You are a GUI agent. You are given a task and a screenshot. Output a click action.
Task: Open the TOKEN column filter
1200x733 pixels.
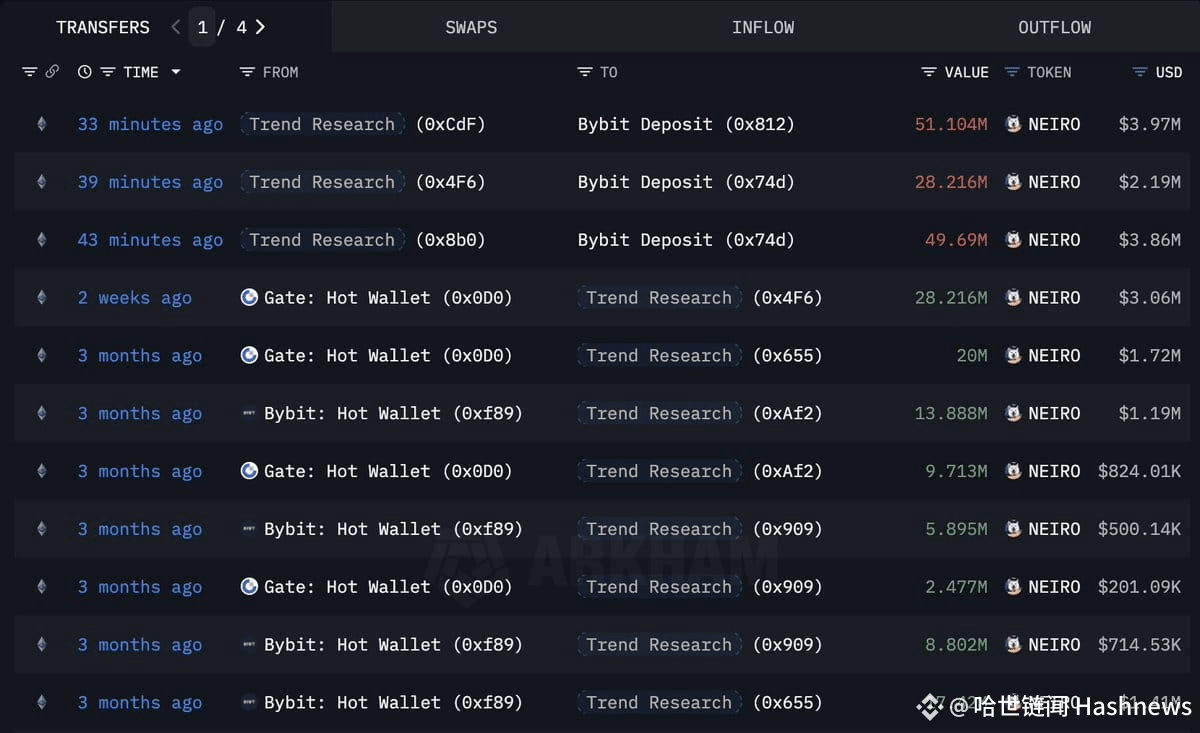coord(1012,72)
